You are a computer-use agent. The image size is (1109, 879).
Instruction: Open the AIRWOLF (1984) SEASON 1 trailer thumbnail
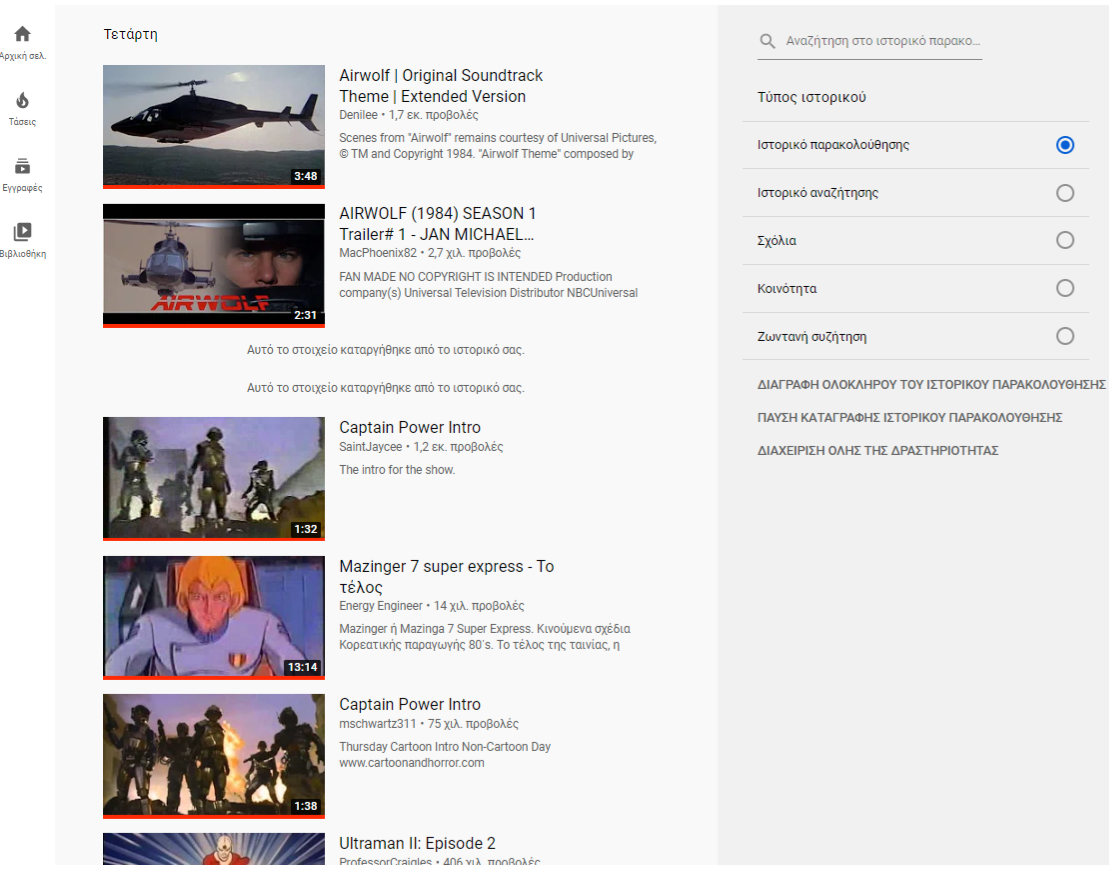coord(214,265)
